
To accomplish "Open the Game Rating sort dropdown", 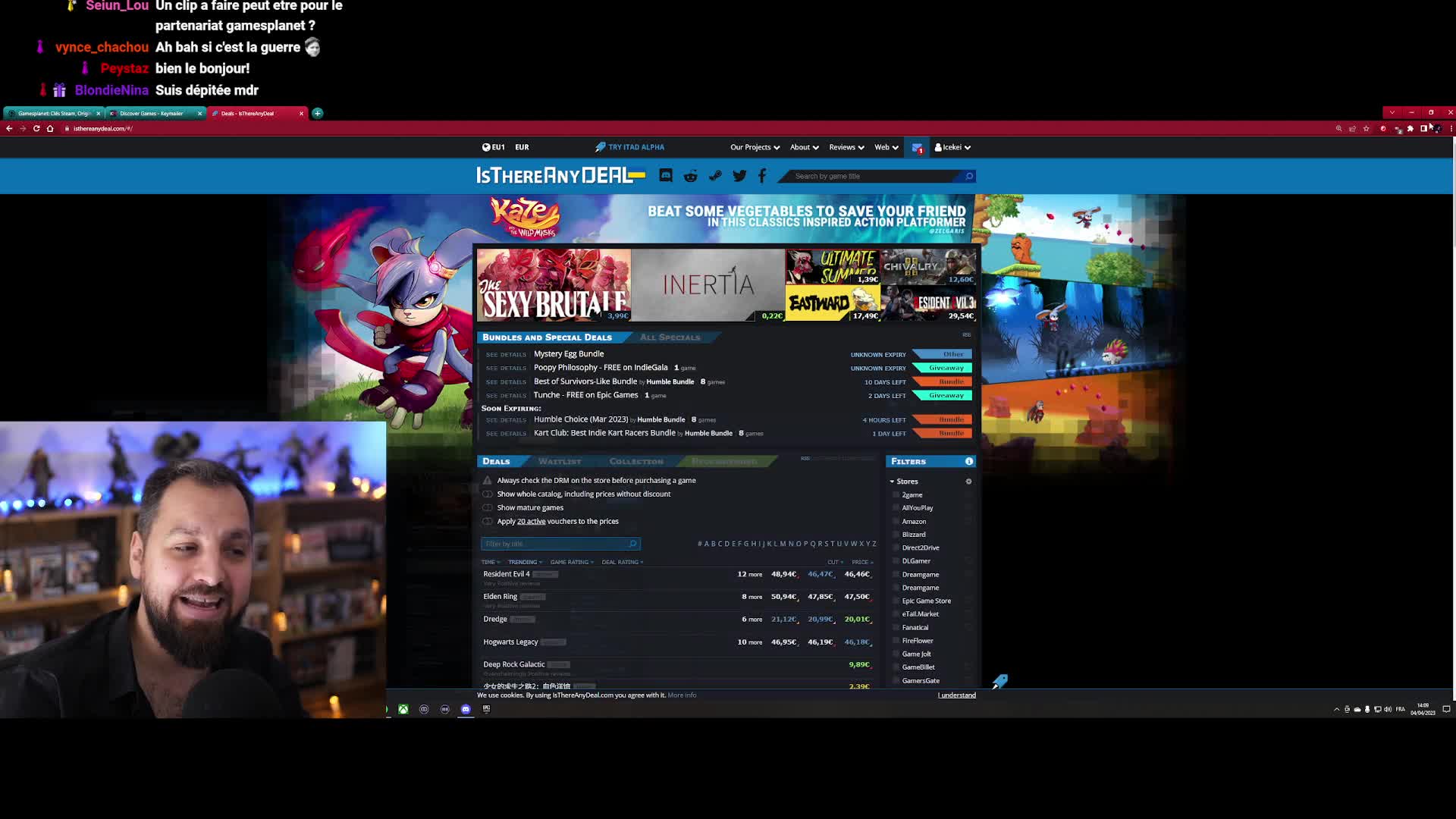I will 572,562.
